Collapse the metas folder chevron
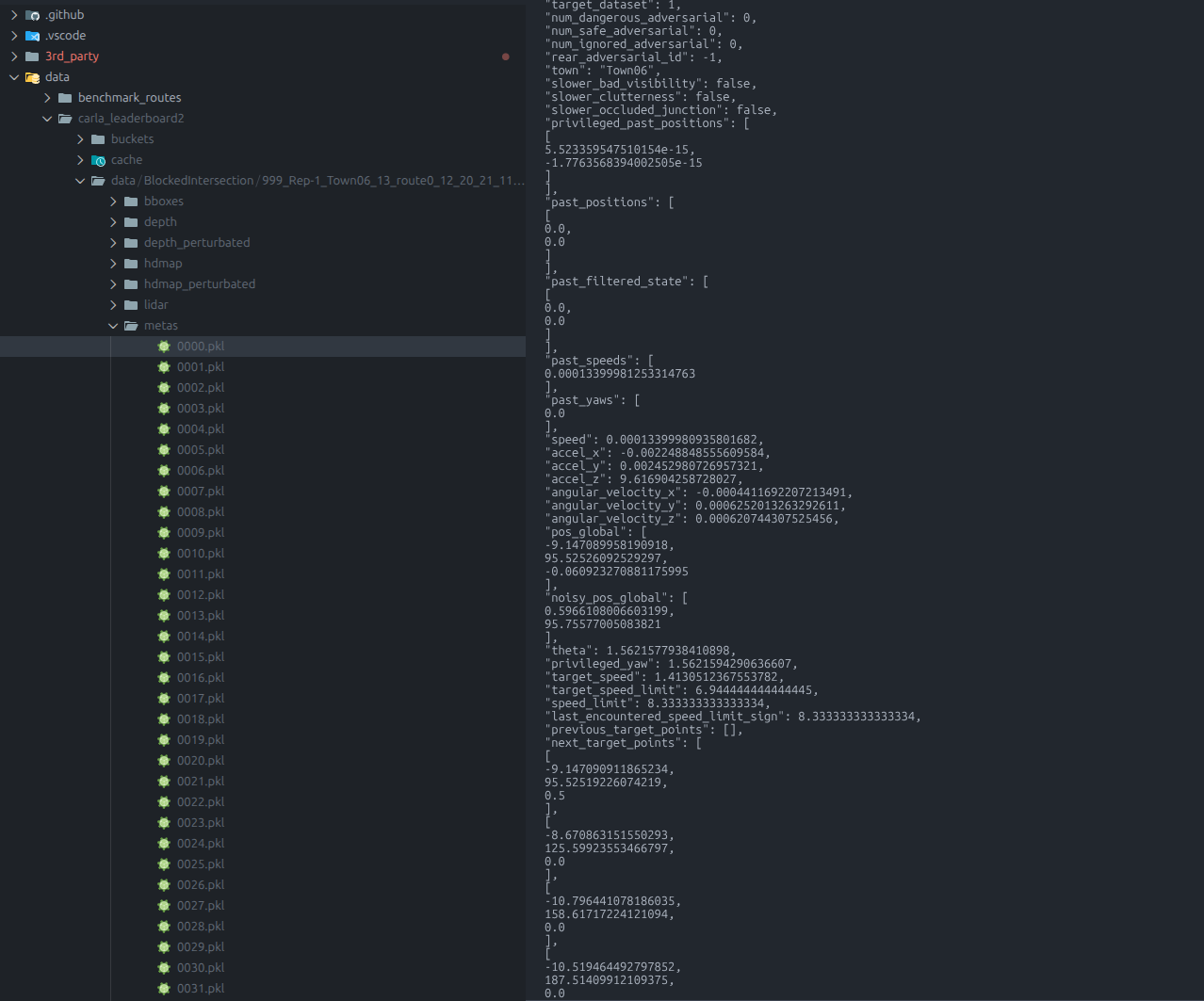 (x=113, y=326)
